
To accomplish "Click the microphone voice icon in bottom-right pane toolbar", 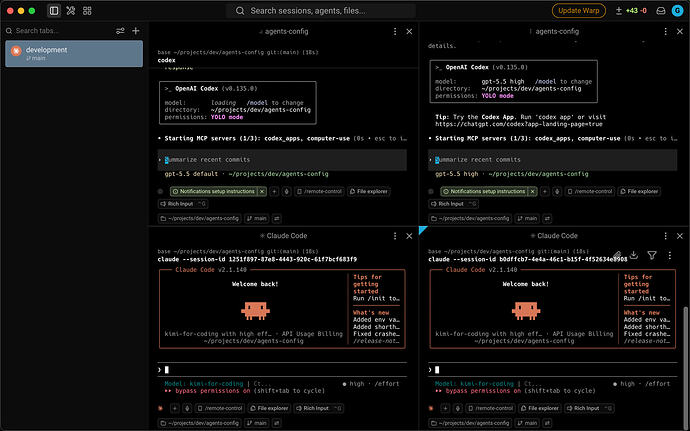I will point(458,408).
